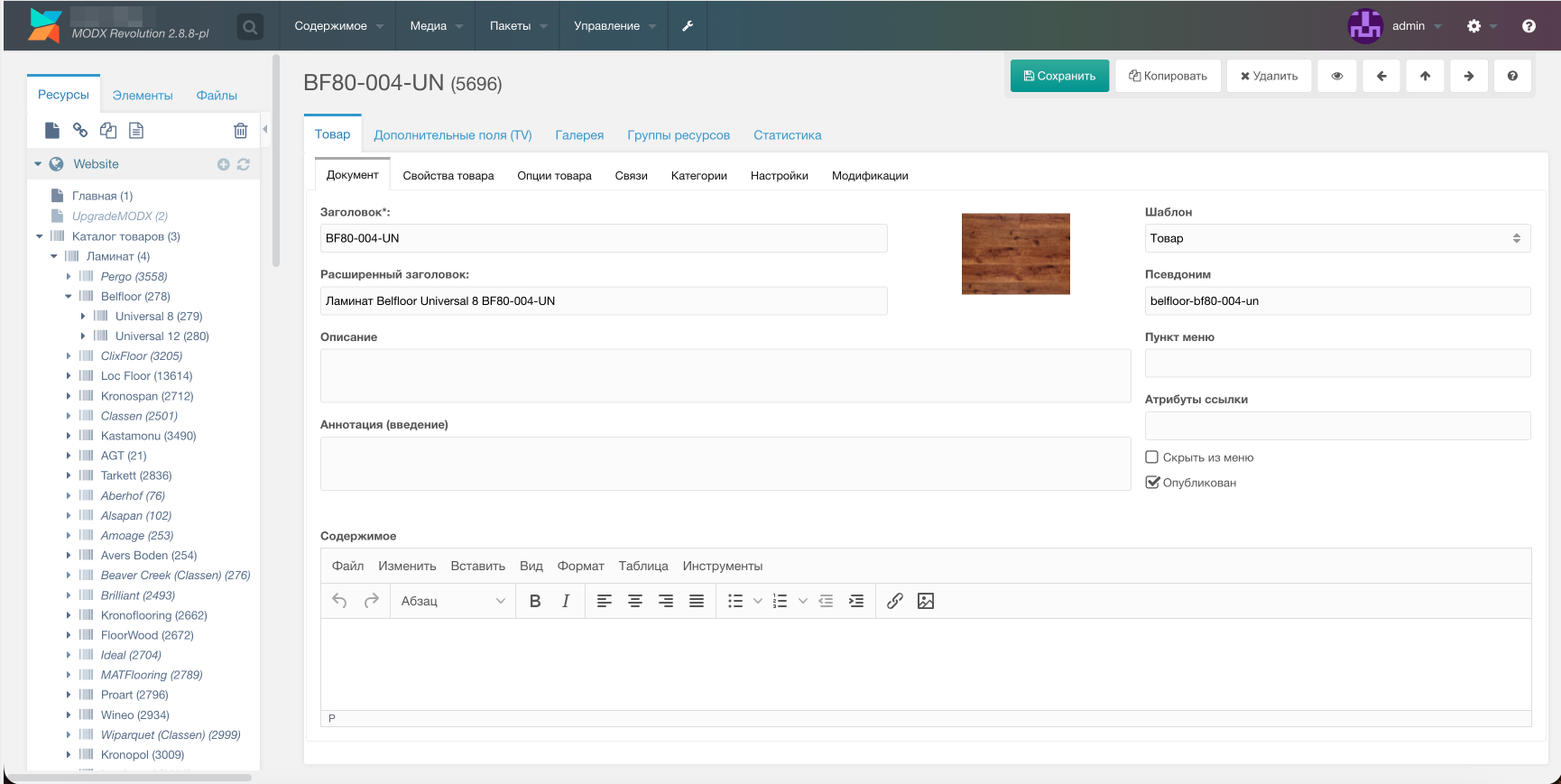Preview the resource with the eye button
The width and height of the screenshot is (1561, 784).
coord(1337,76)
